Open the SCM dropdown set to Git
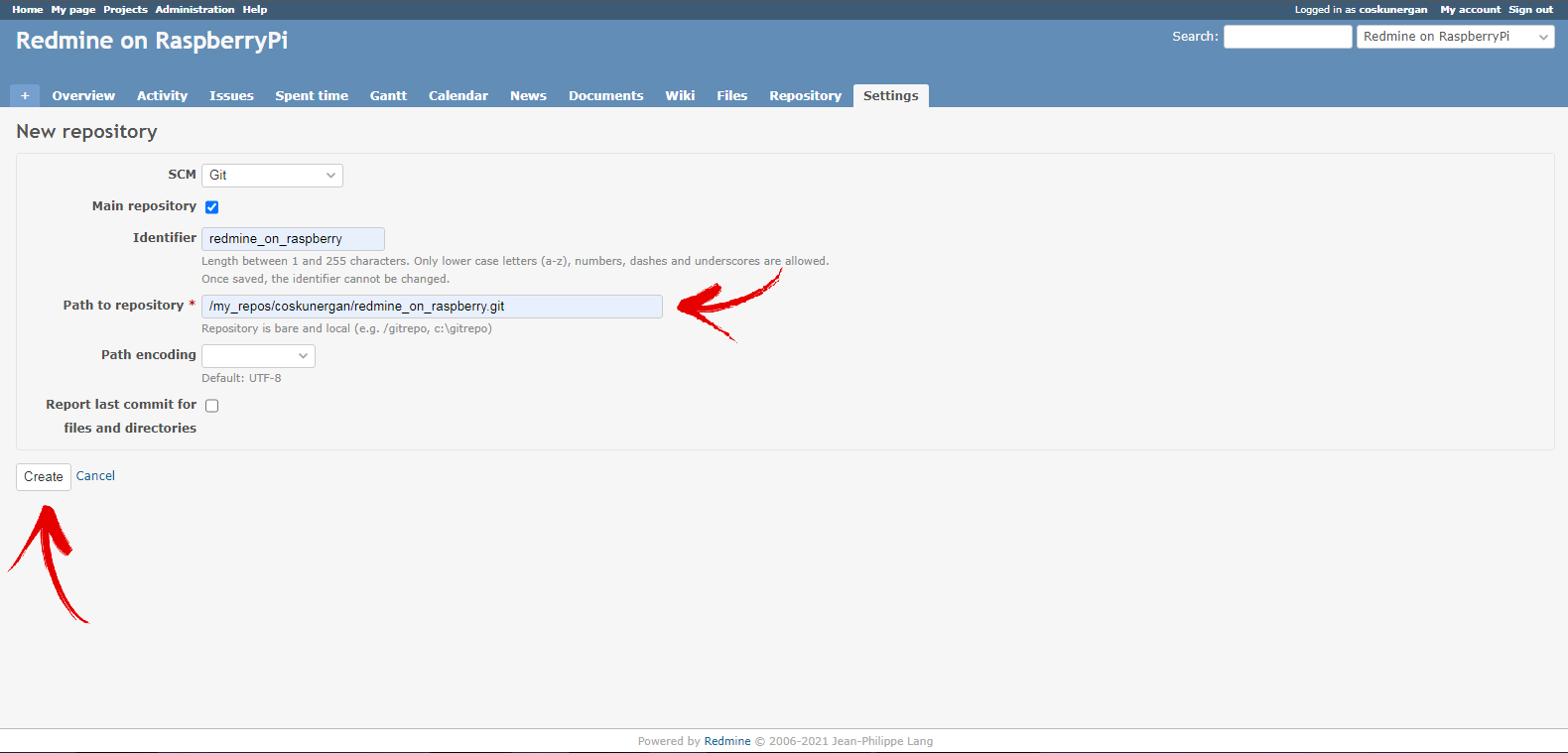Viewport: 1568px width, 753px height. click(x=272, y=176)
